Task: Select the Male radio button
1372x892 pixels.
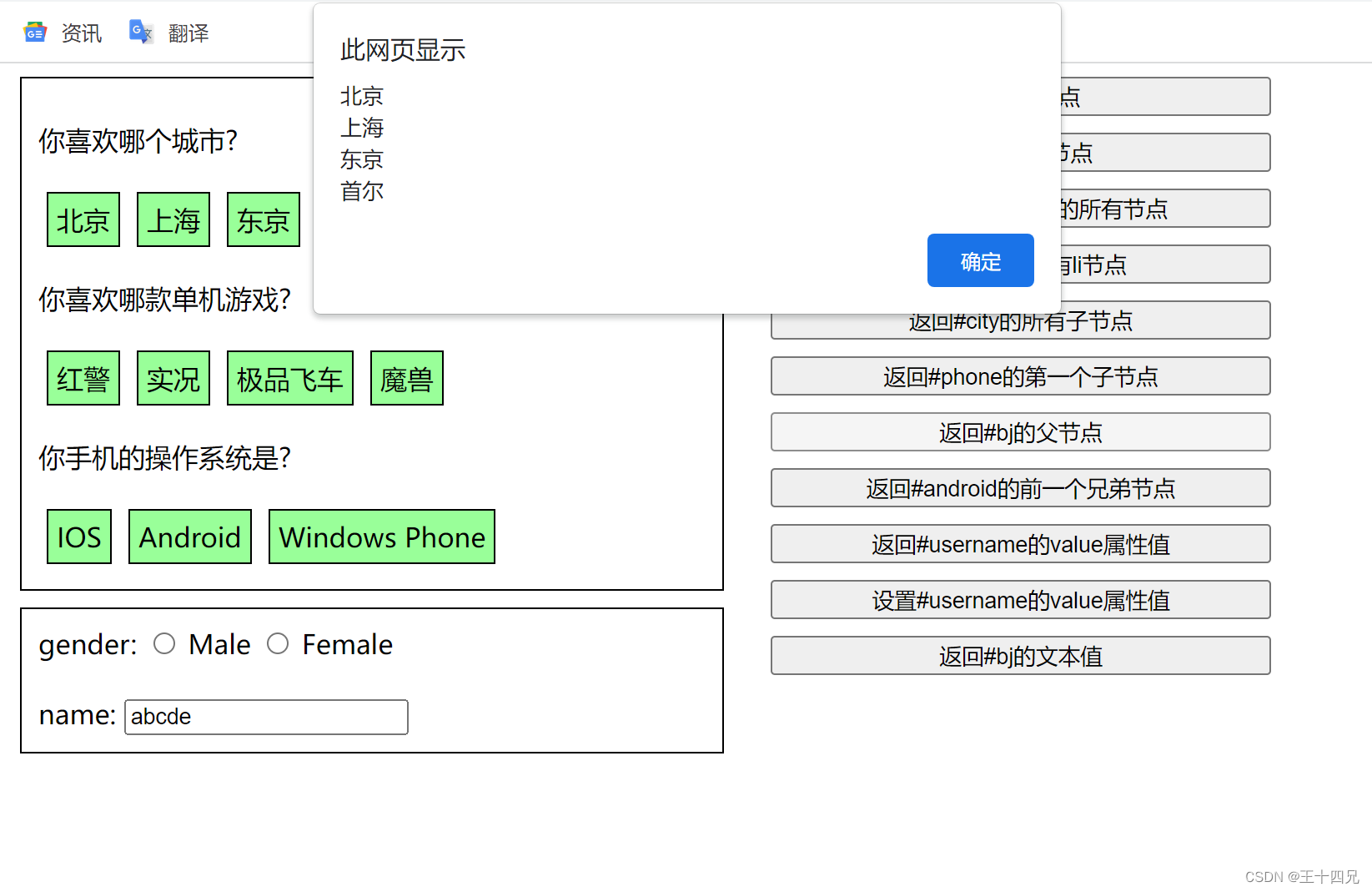Action: (164, 643)
